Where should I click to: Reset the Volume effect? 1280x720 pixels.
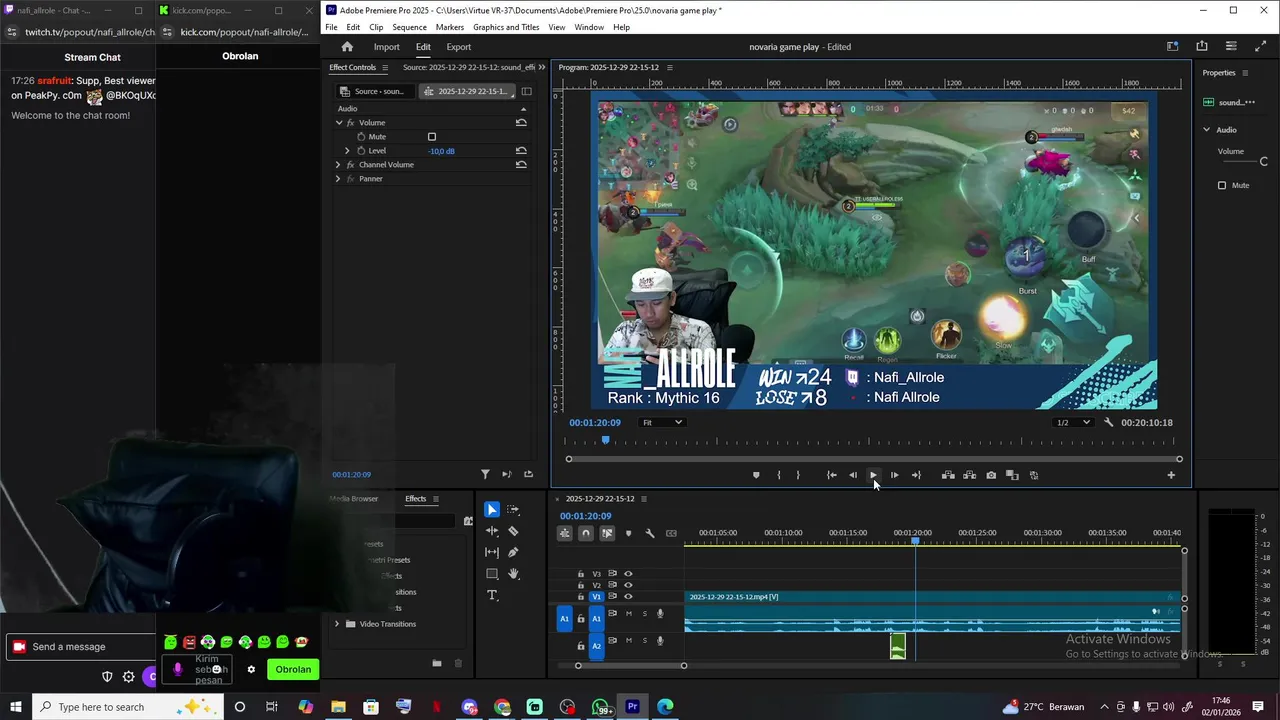coord(521,122)
